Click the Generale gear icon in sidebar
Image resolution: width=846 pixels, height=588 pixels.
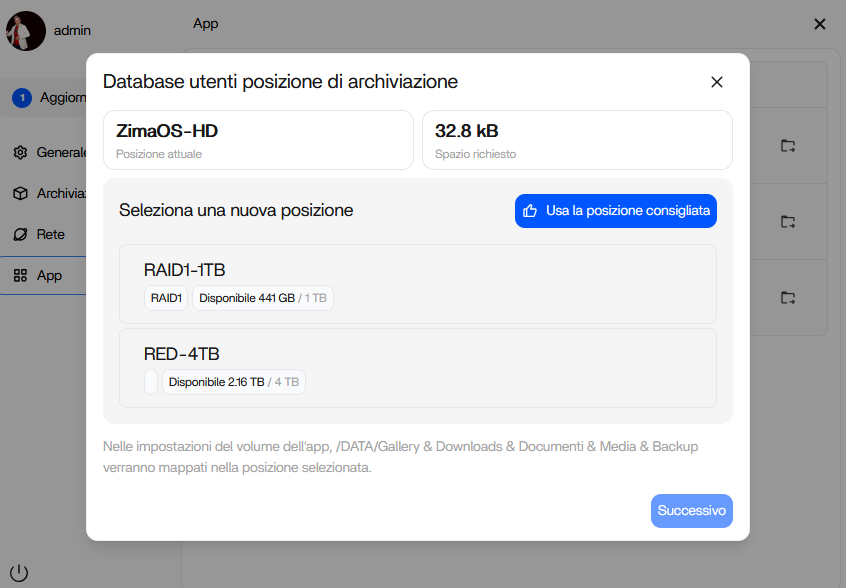20,153
